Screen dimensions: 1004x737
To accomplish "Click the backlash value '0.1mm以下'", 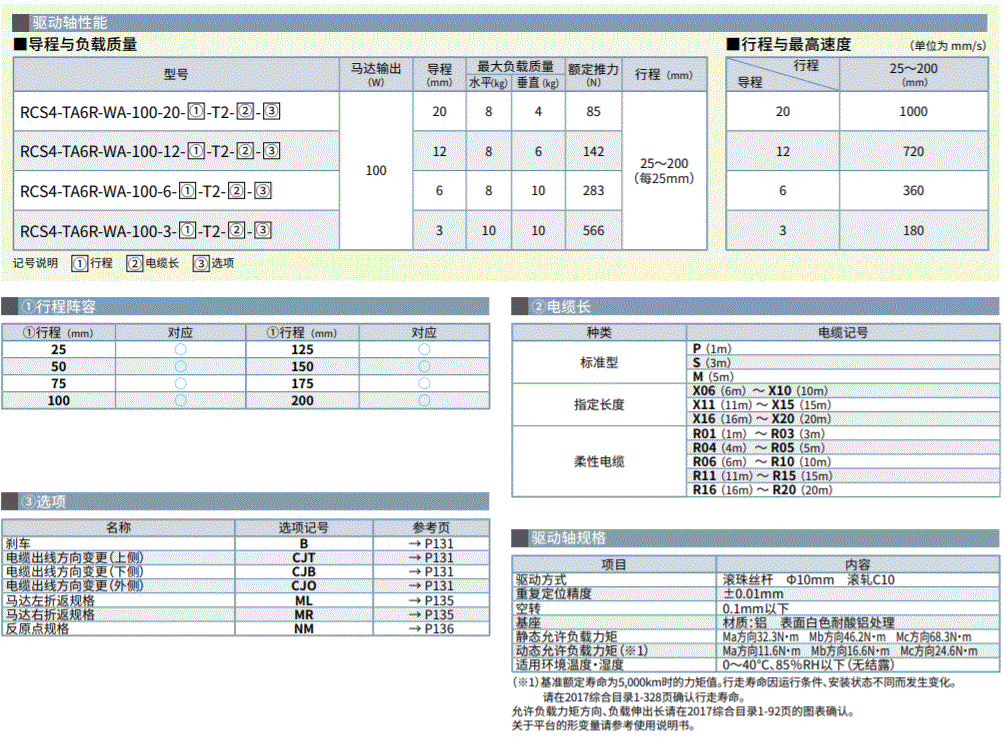I will 756,608.
